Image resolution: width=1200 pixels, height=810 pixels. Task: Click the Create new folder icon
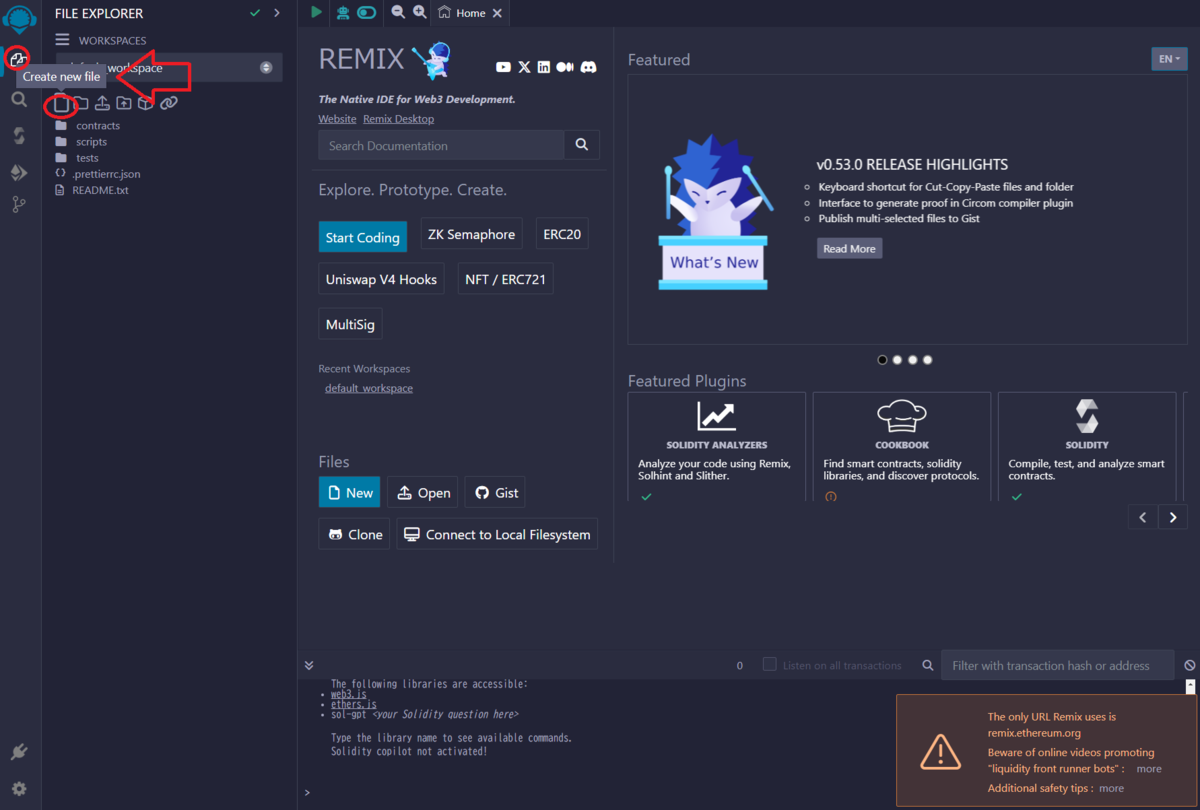coord(81,103)
